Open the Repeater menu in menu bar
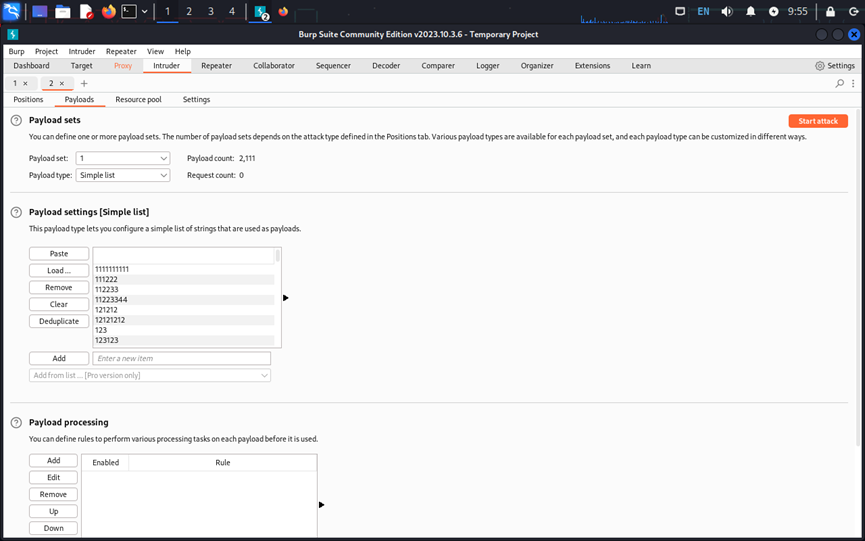 click(121, 51)
